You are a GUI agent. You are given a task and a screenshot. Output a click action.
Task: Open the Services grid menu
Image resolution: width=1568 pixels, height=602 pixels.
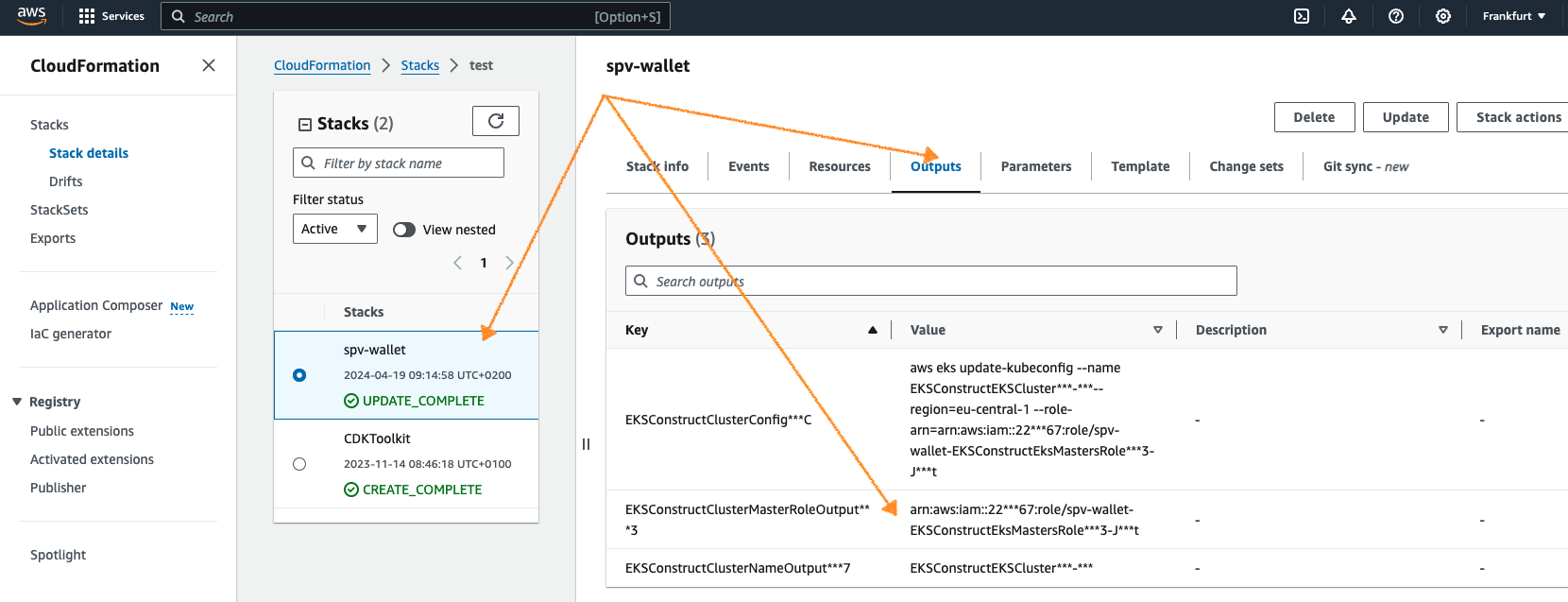[x=111, y=16]
